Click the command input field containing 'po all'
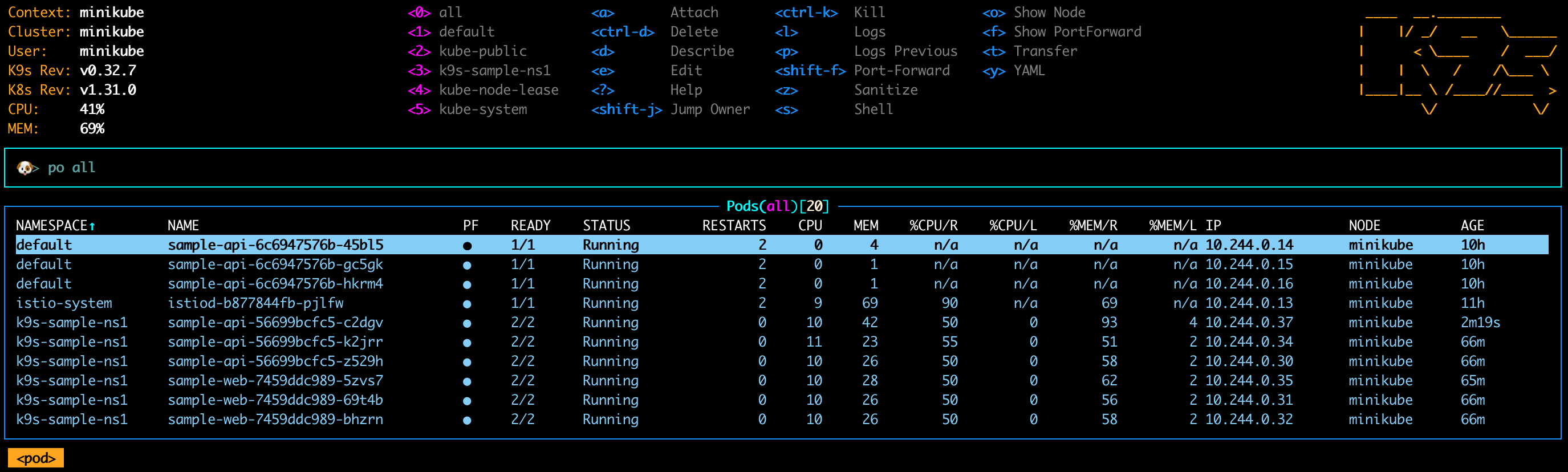This screenshot has width=1568, height=472. [782, 168]
